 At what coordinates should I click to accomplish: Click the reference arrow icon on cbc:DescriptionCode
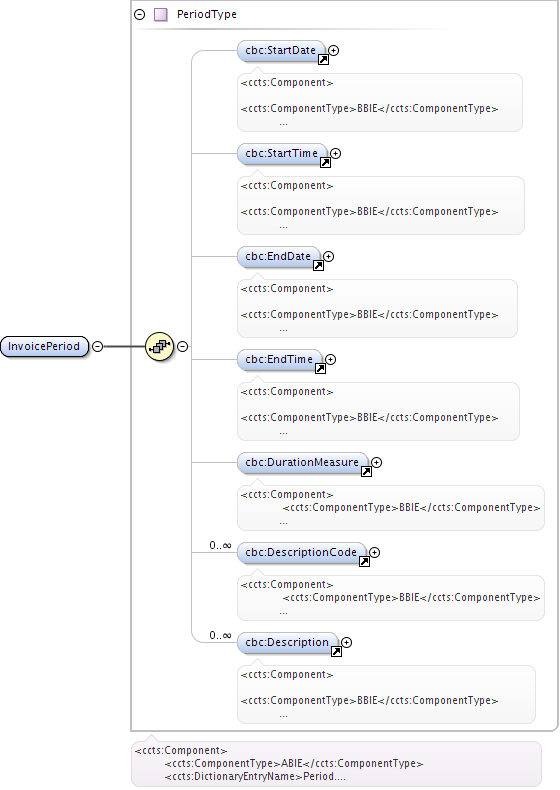[x=364, y=561]
